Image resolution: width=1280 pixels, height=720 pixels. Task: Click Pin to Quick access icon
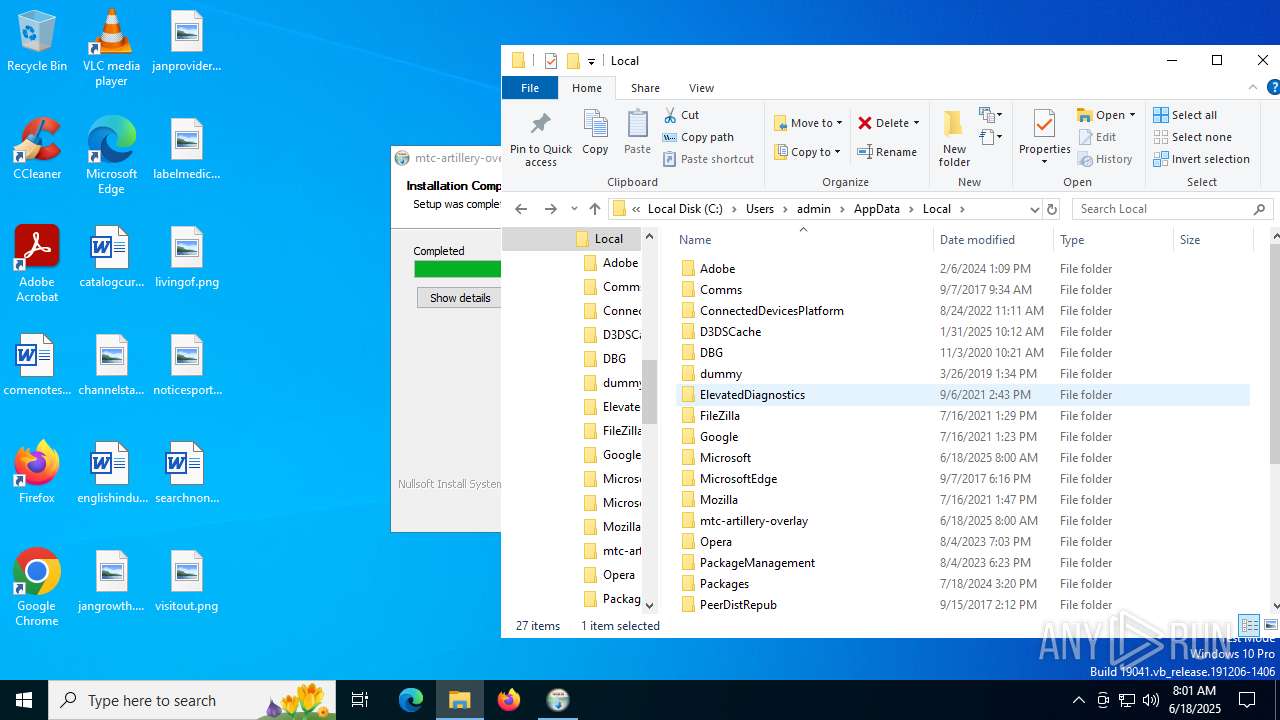click(541, 139)
